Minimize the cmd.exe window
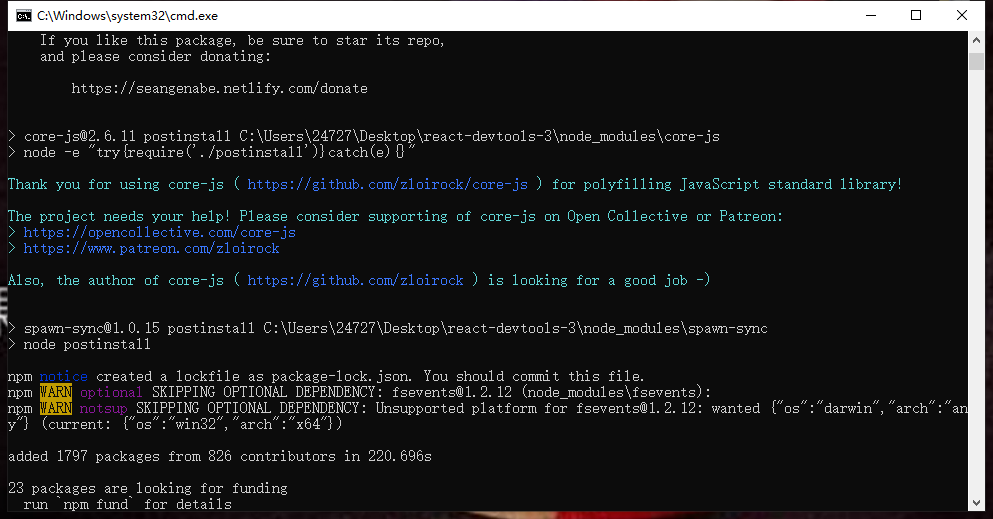Viewport: 993px width, 519px height. point(871,15)
